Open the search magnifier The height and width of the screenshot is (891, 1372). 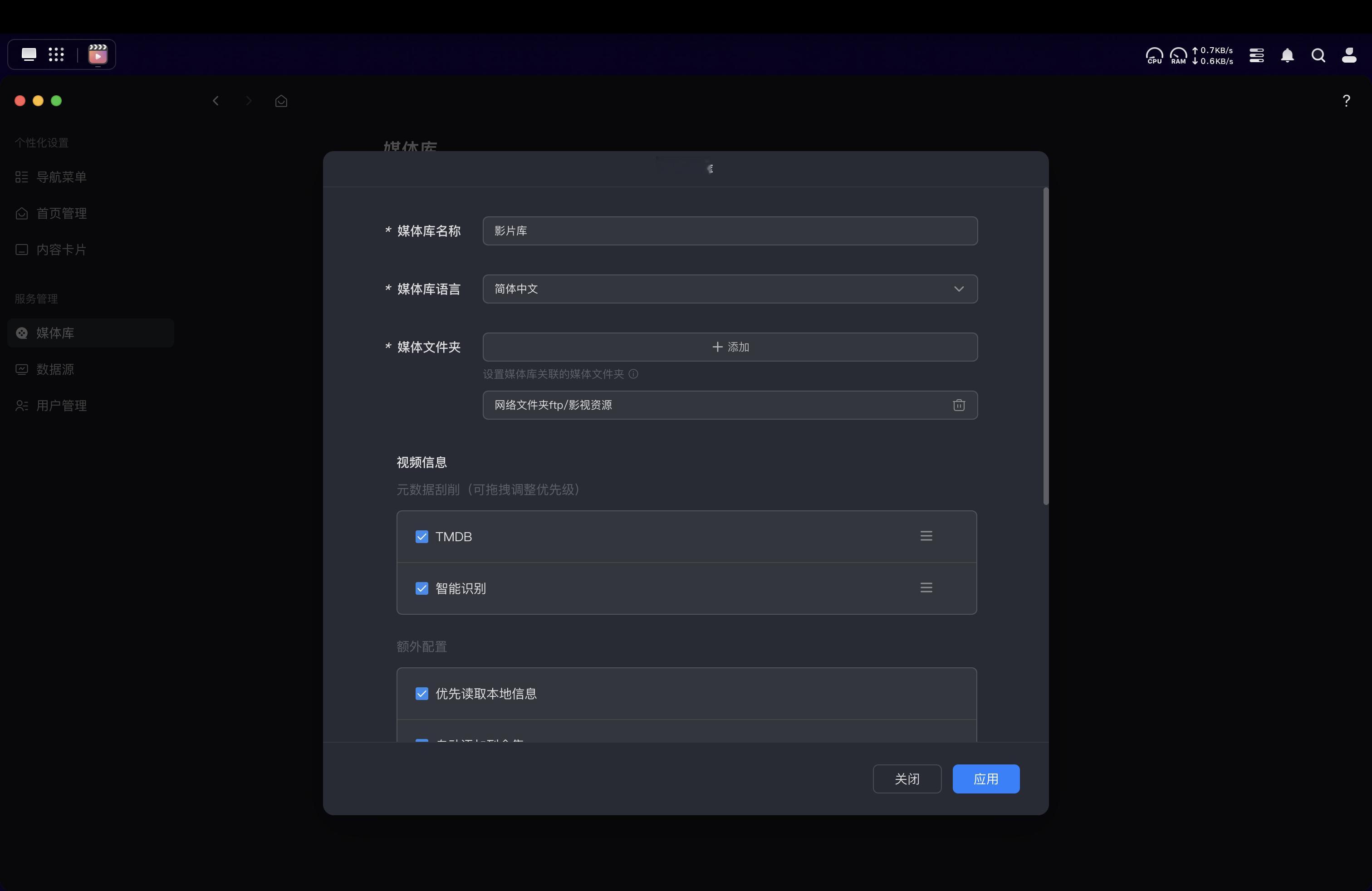[x=1318, y=55]
